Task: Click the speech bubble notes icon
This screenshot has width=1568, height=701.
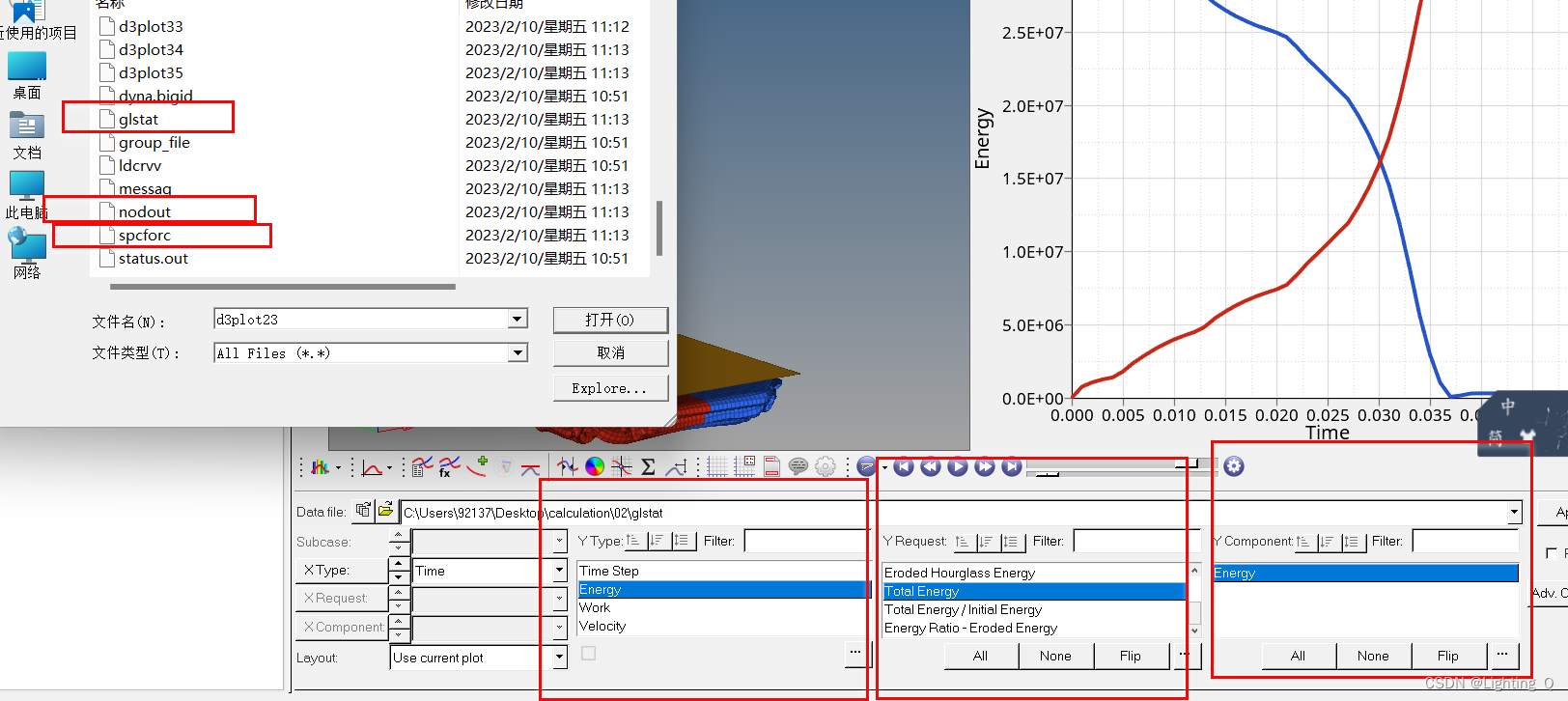Action: click(798, 467)
